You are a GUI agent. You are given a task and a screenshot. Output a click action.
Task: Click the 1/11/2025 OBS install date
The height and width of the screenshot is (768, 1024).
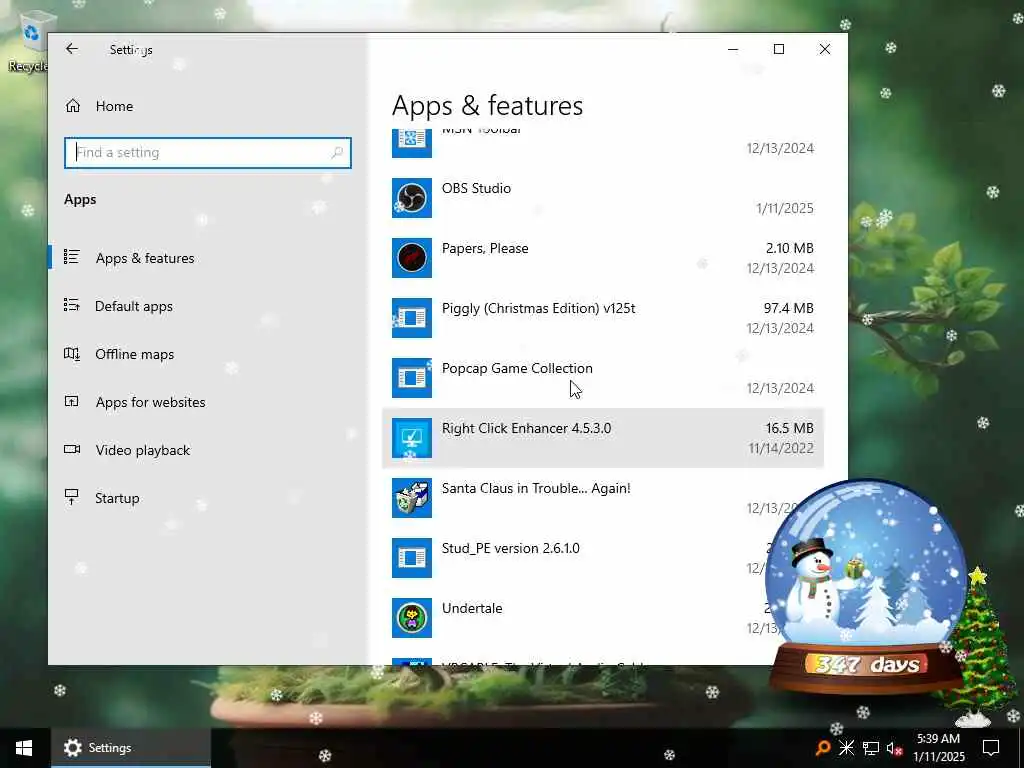point(784,208)
